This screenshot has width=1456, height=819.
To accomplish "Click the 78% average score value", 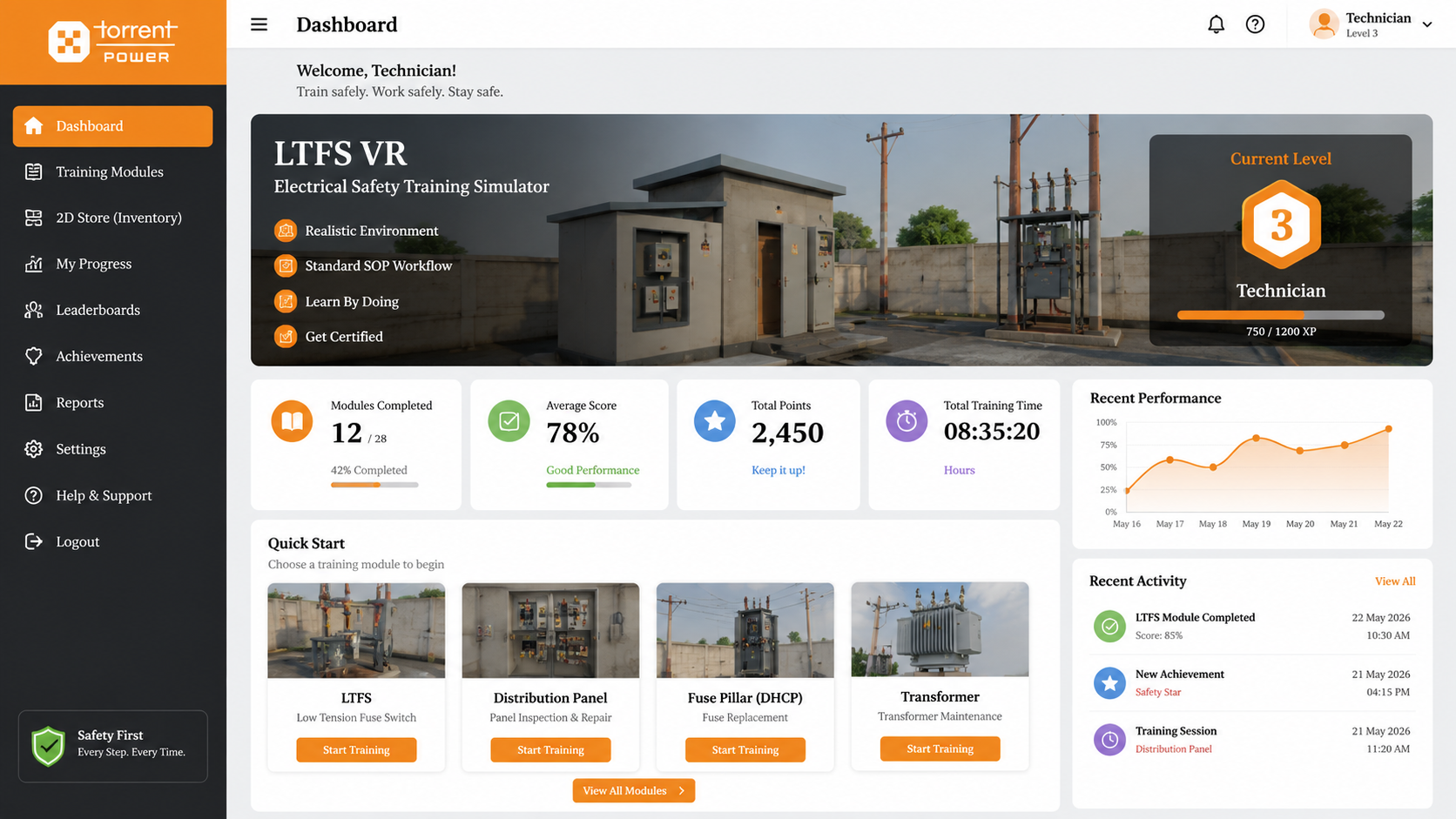I will pos(573,433).
